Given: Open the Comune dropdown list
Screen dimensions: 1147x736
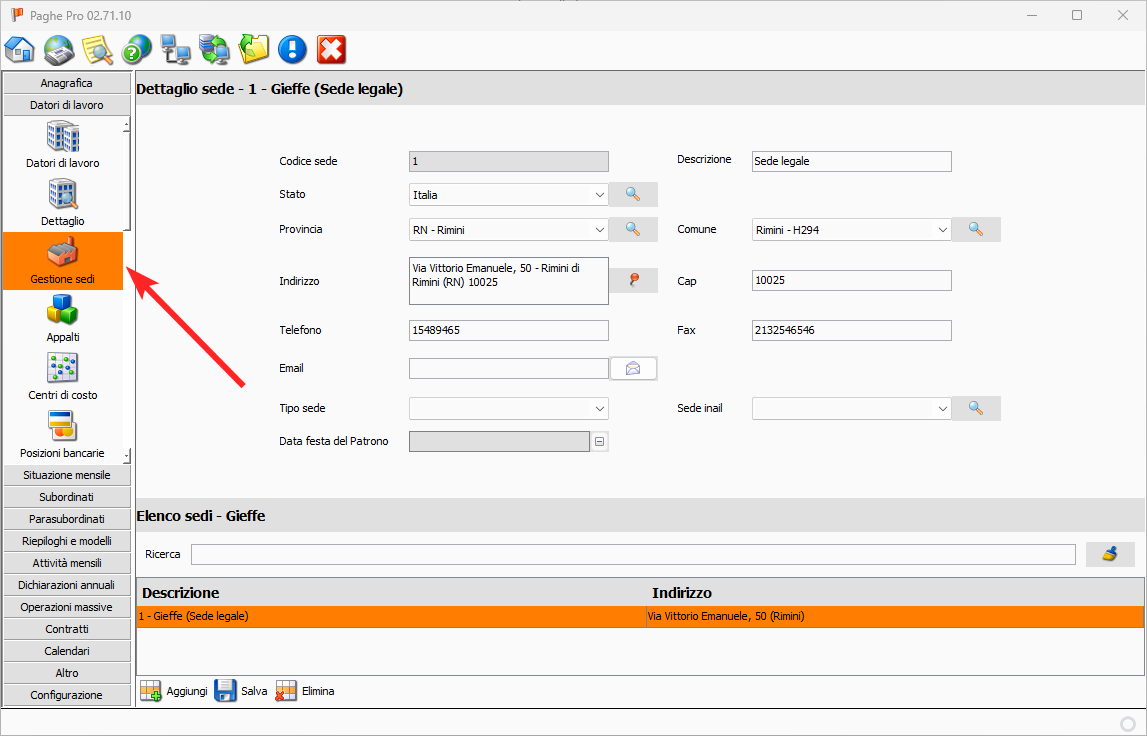Looking at the screenshot, I should tap(941, 230).
